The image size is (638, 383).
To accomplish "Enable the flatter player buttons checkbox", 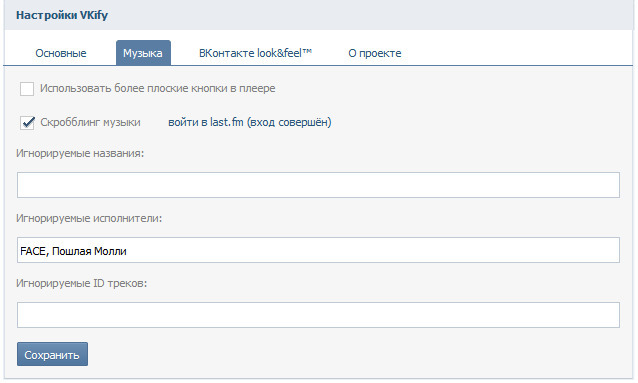I will tap(27, 89).
